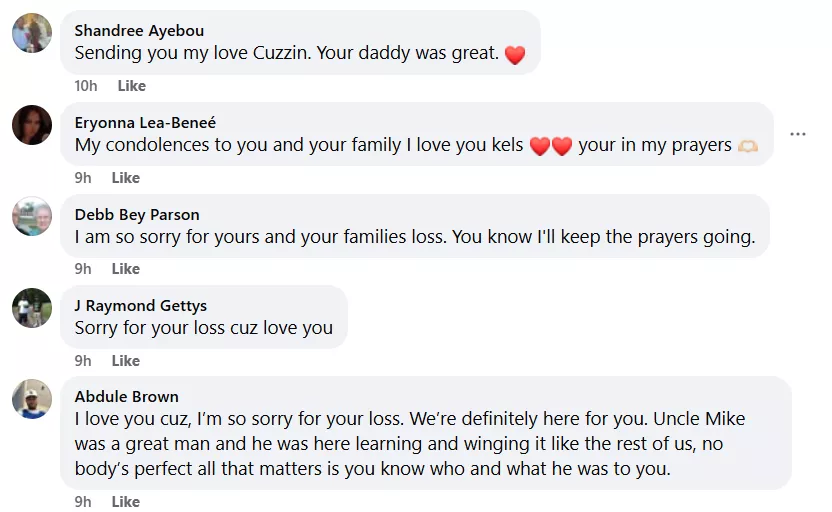Click the 9h timestamp under Eryonna's comment
Viewport: 832px width, 512px height.
[x=83, y=178]
